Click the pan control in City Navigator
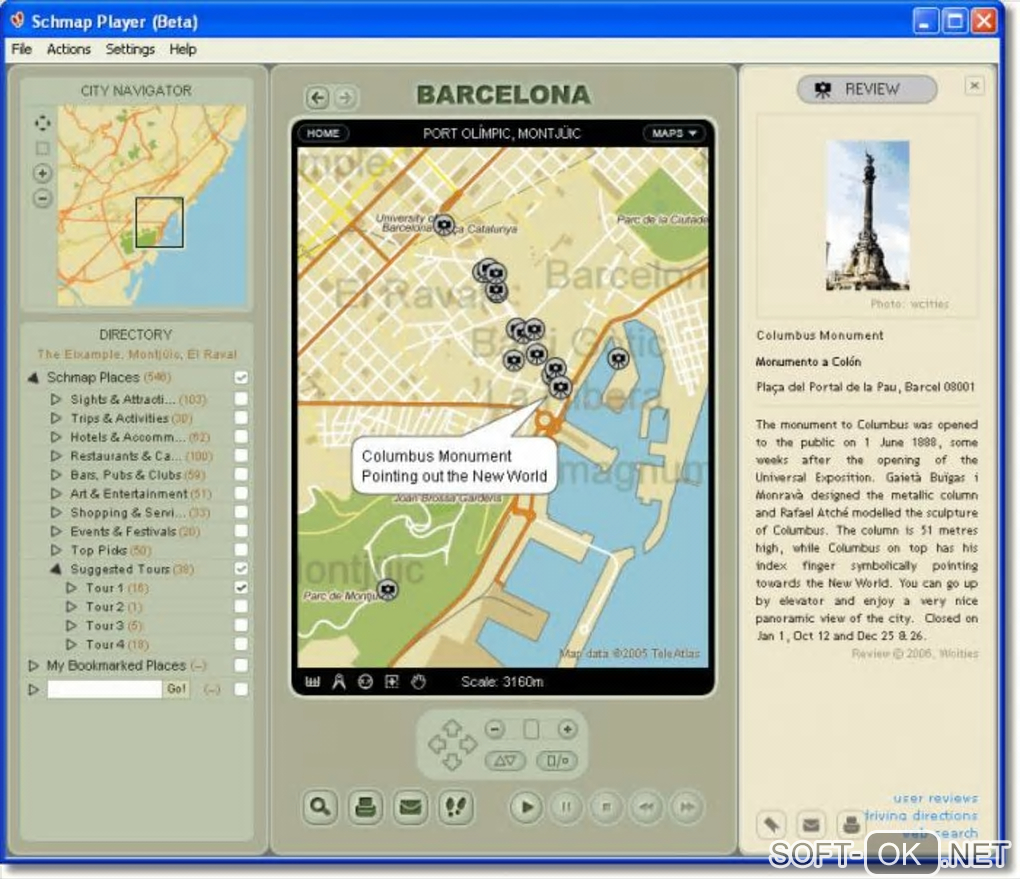Image resolution: width=1020 pixels, height=879 pixels. (x=42, y=123)
